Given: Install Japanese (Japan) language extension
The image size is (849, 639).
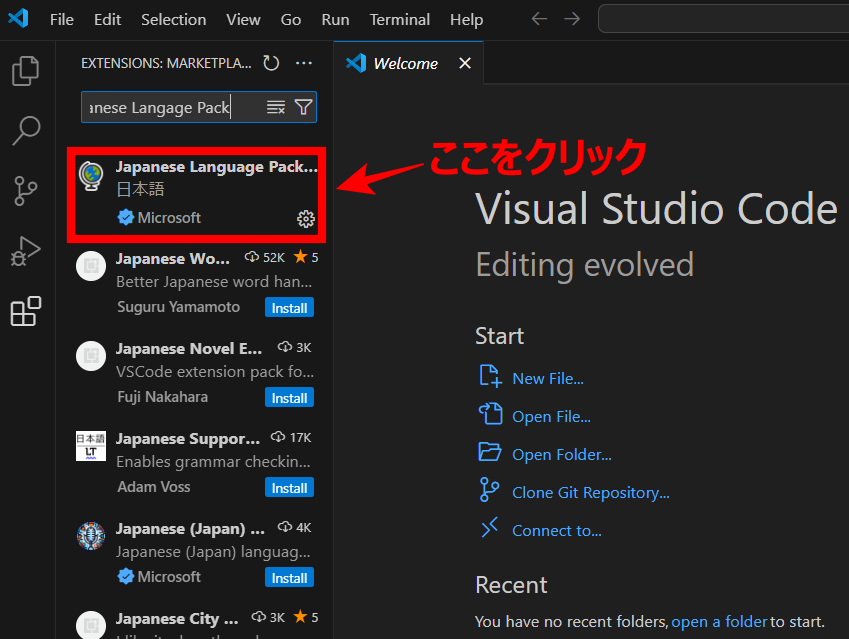Looking at the screenshot, I should [289, 577].
